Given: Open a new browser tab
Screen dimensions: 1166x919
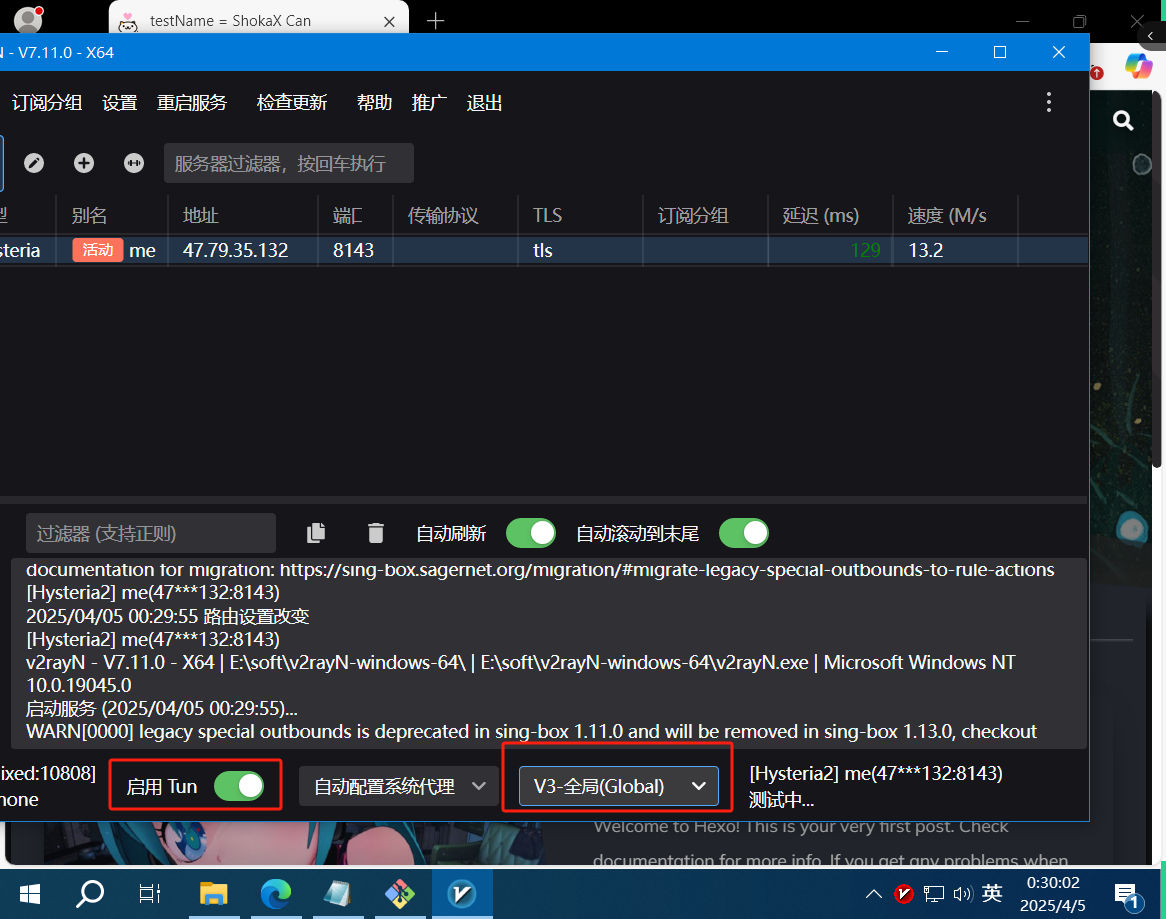Looking at the screenshot, I should point(436,21).
